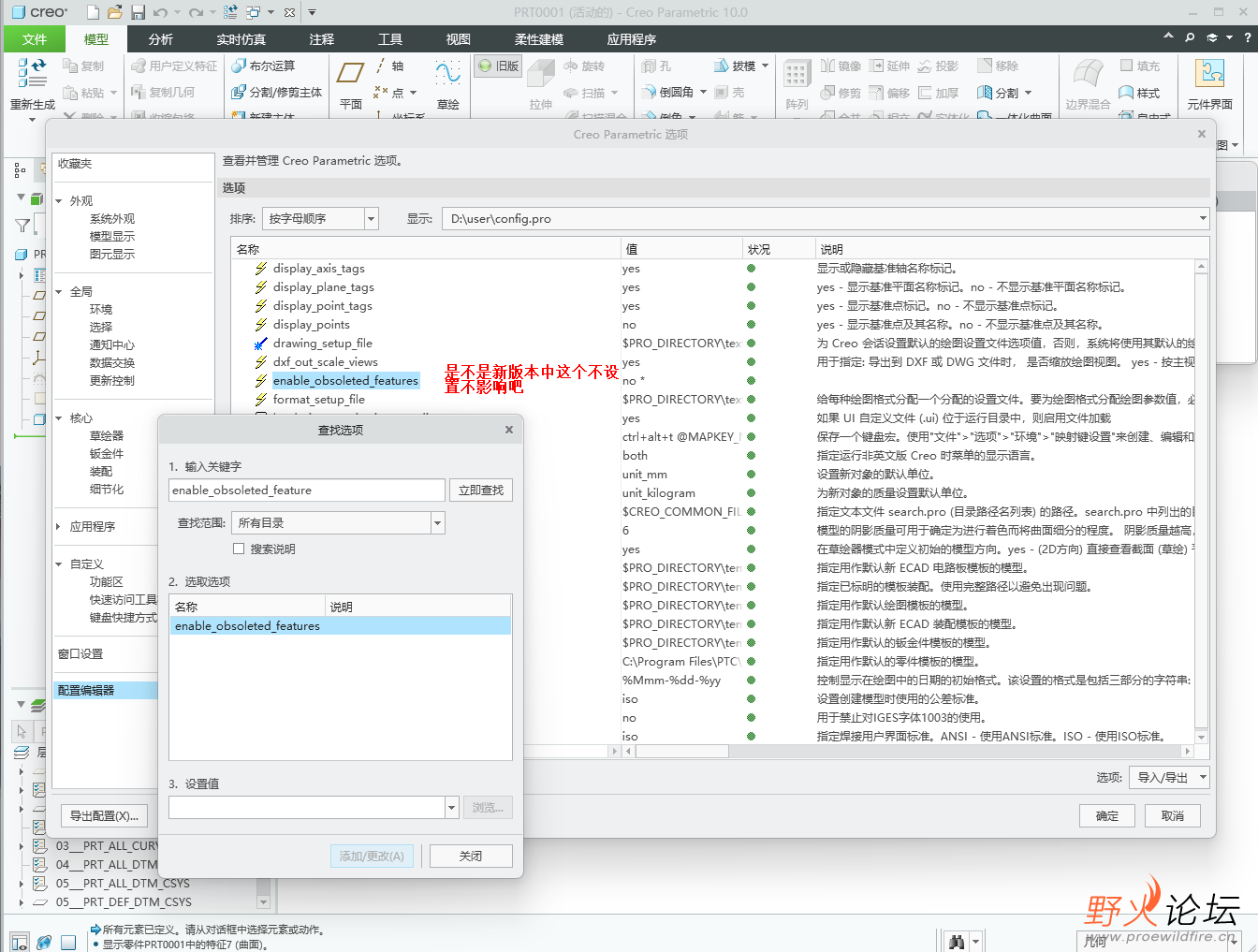1258x952 pixels.
Task: Switch to the Analysis (分析) ribbon tab
Action: [161, 38]
